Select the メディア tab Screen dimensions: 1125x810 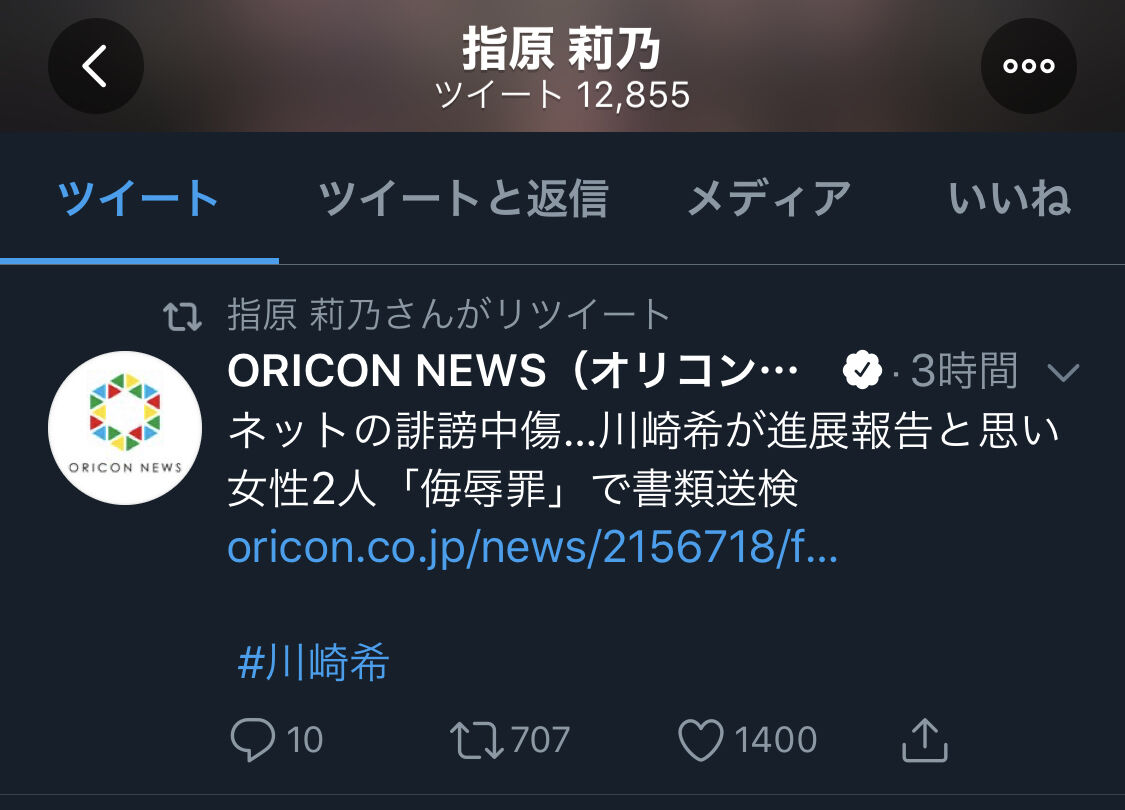(769, 199)
